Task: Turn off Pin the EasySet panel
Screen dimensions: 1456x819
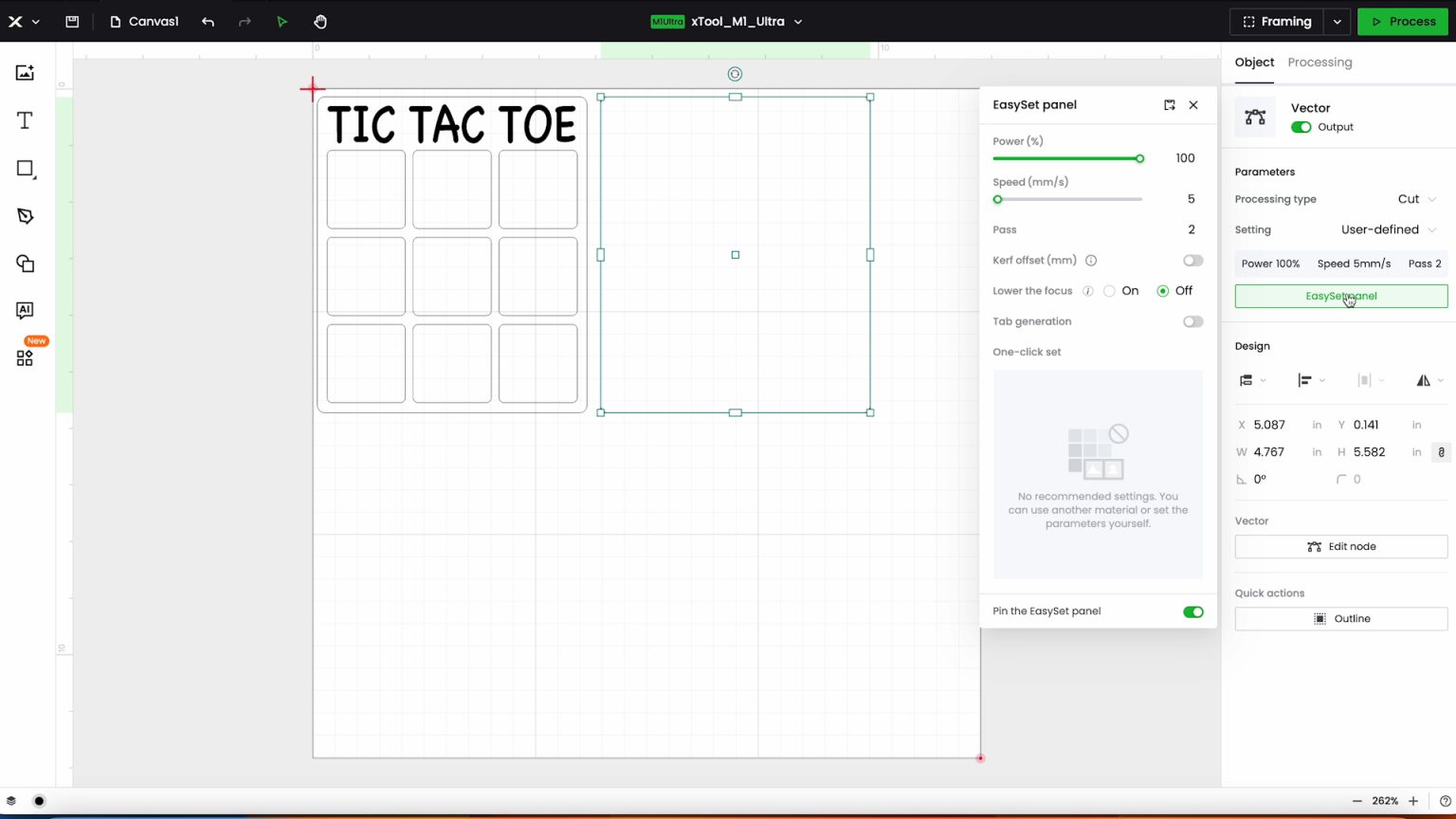Action: click(x=1192, y=611)
